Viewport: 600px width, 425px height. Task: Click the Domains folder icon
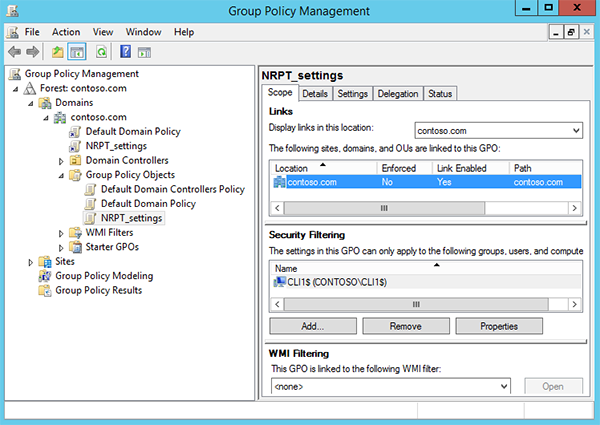pos(45,103)
